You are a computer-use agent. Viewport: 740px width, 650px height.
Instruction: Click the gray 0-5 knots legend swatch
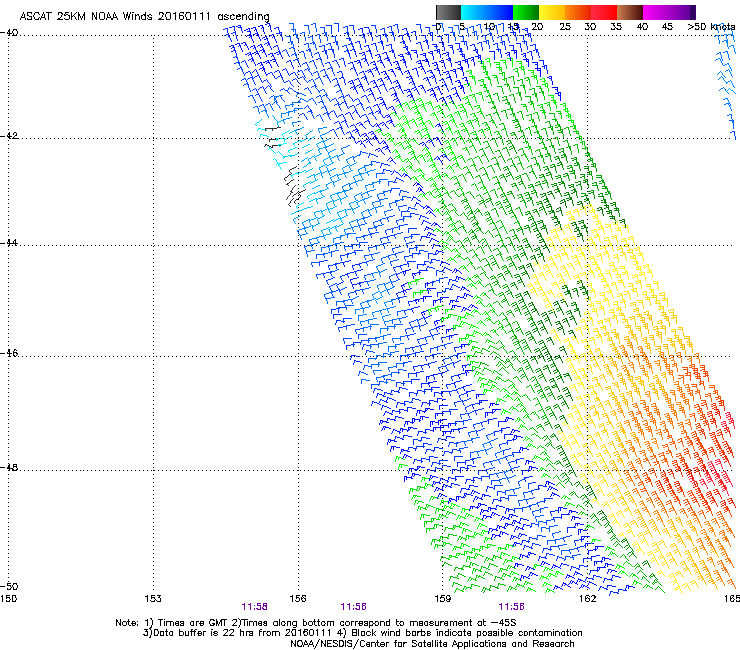tap(448, 12)
